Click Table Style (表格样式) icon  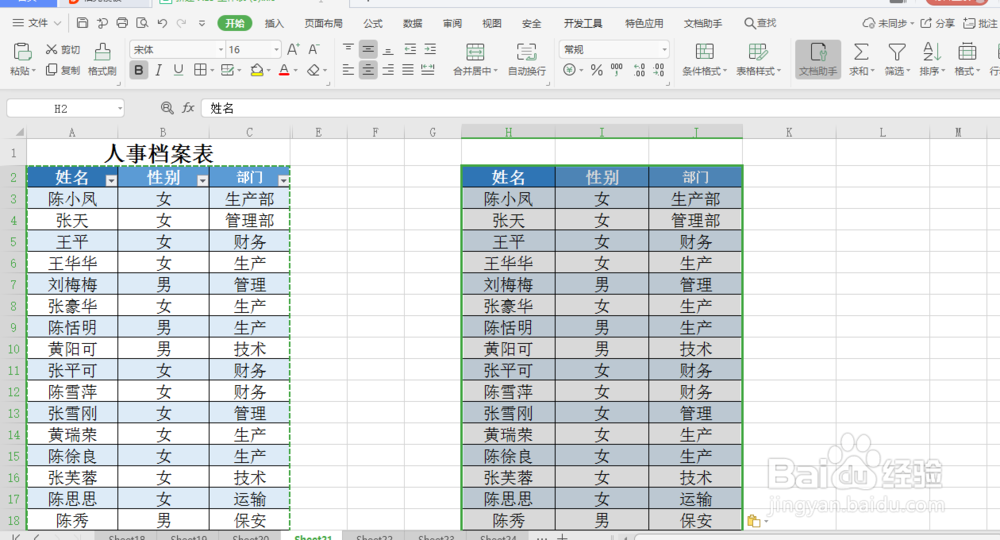(758, 52)
